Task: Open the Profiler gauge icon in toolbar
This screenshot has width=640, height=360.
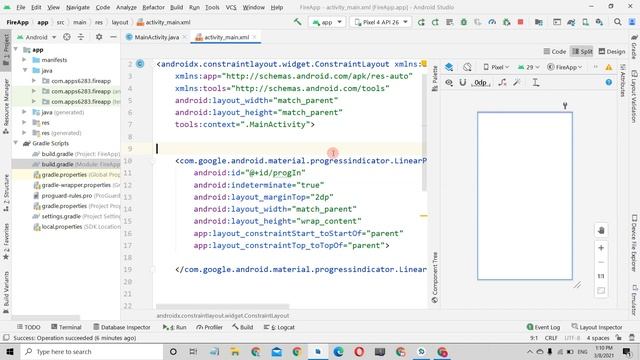Action: pyautogui.click(x=492, y=22)
